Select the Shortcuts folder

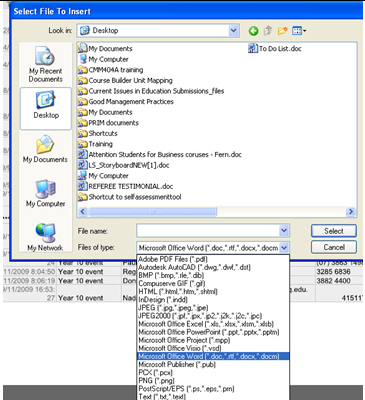point(98,133)
